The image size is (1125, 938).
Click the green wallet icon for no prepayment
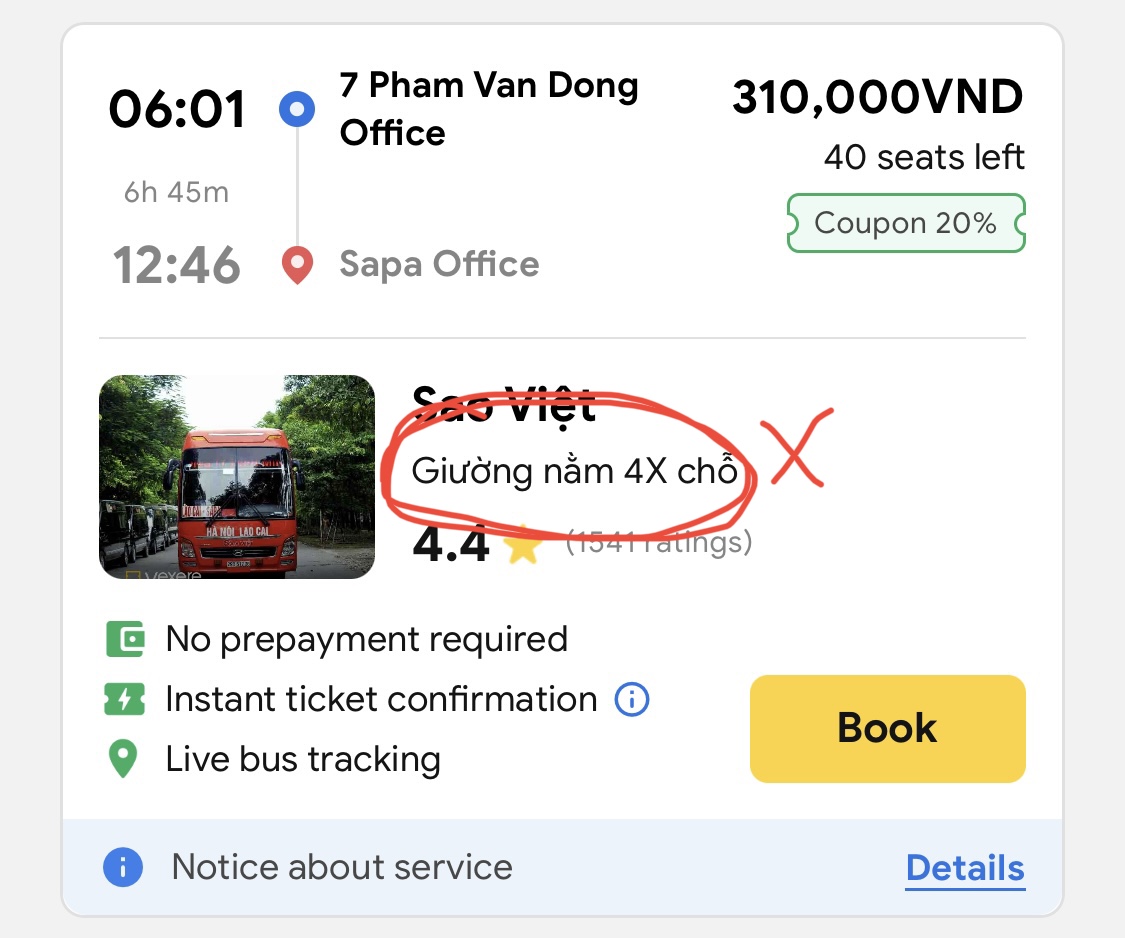click(x=125, y=639)
